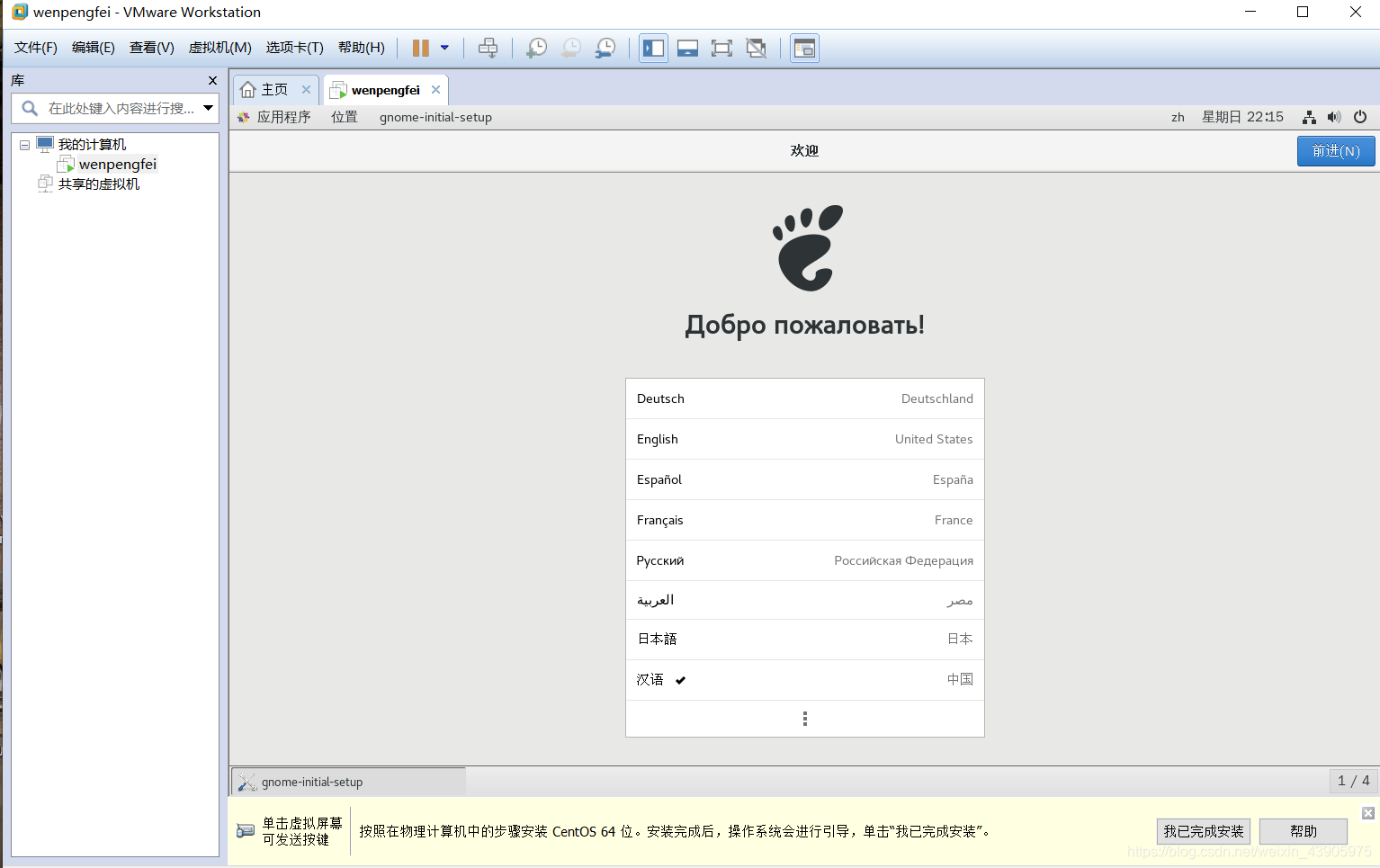Close the 库 library panel
The image size is (1380, 868).
pyautogui.click(x=212, y=80)
